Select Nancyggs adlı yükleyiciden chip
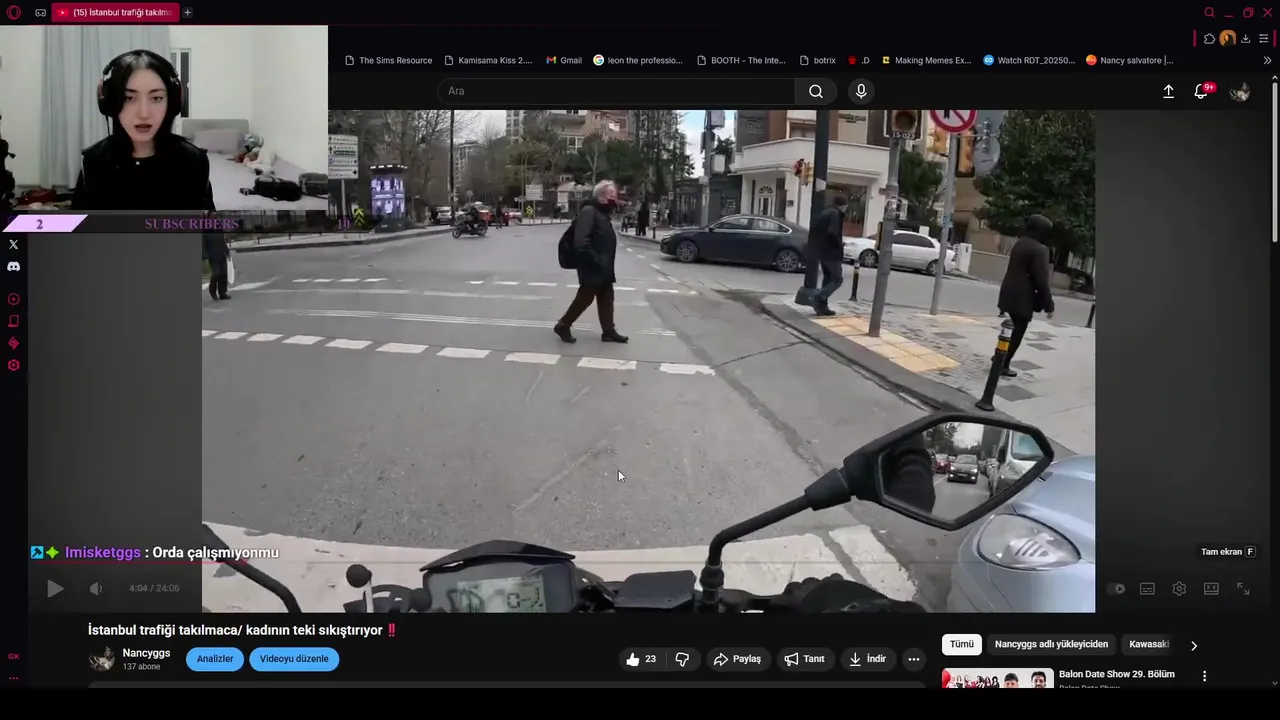The width and height of the screenshot is (1280, 720). (x=1051, y=644)
